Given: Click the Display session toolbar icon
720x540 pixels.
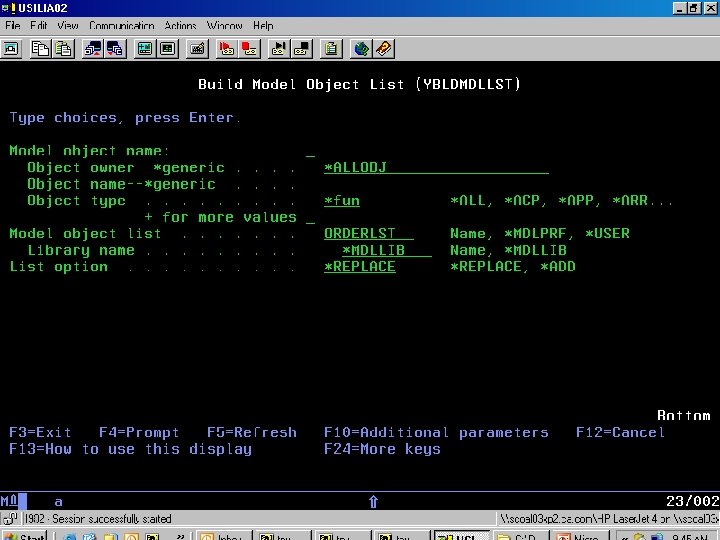Looking at the screenshot, I should 145,49.
